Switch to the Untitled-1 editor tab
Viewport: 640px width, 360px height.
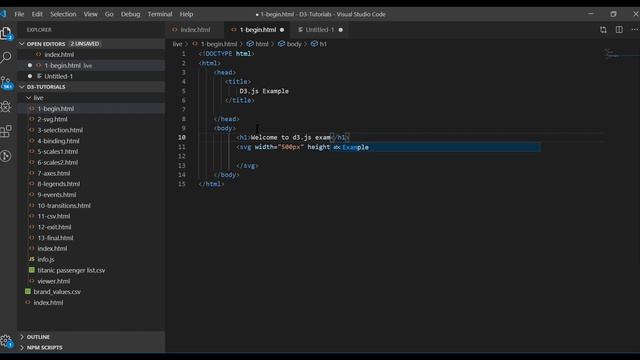320,30
